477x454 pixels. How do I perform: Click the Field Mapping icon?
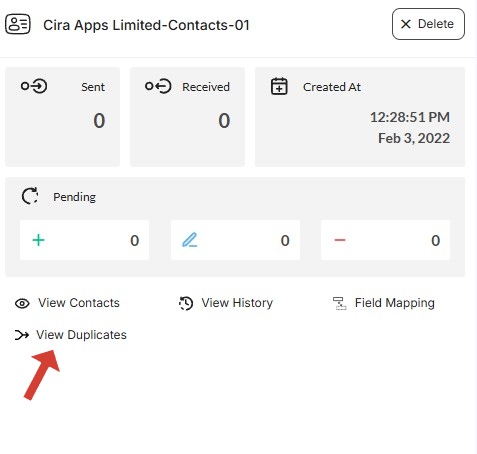[340, 303]
